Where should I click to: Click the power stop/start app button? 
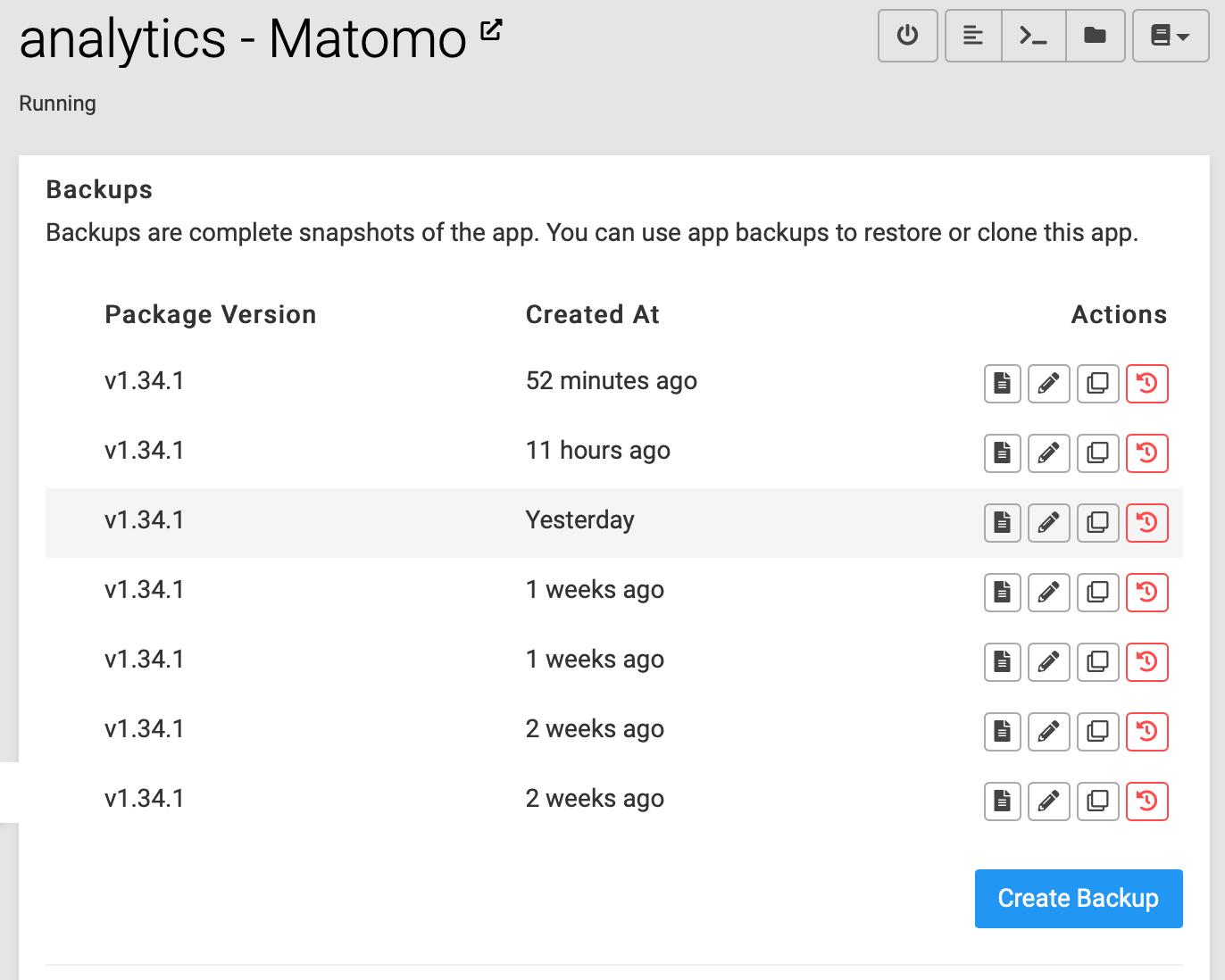(908, 36)
